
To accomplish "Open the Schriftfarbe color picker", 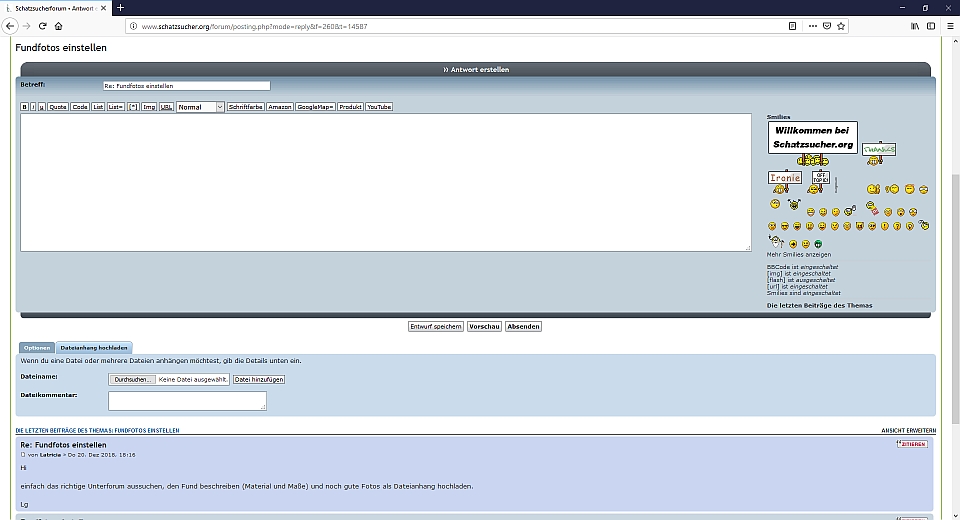I will [x=246, y=107].
